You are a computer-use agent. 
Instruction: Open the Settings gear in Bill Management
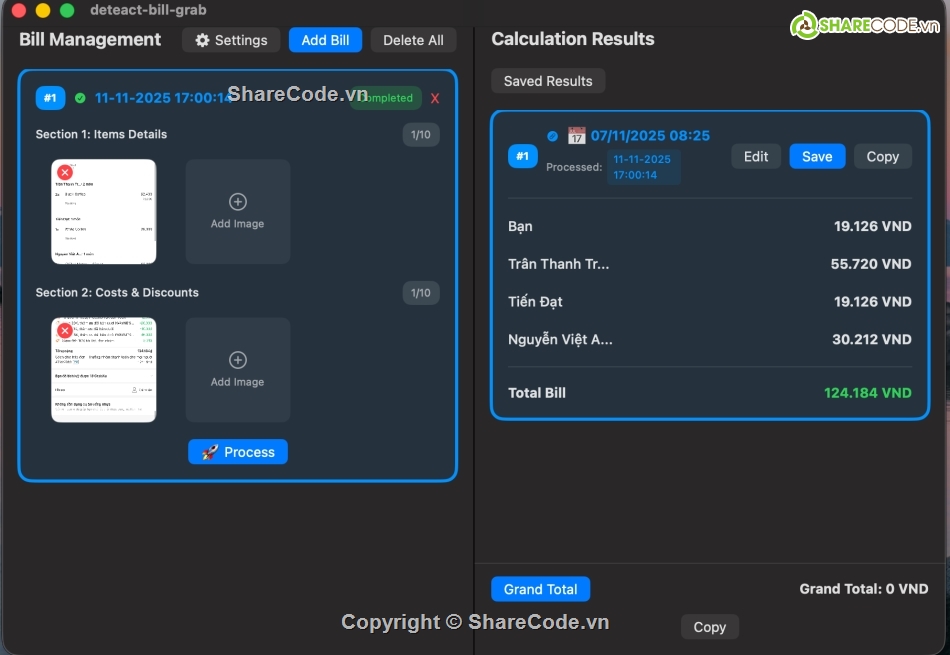point(203,40)
